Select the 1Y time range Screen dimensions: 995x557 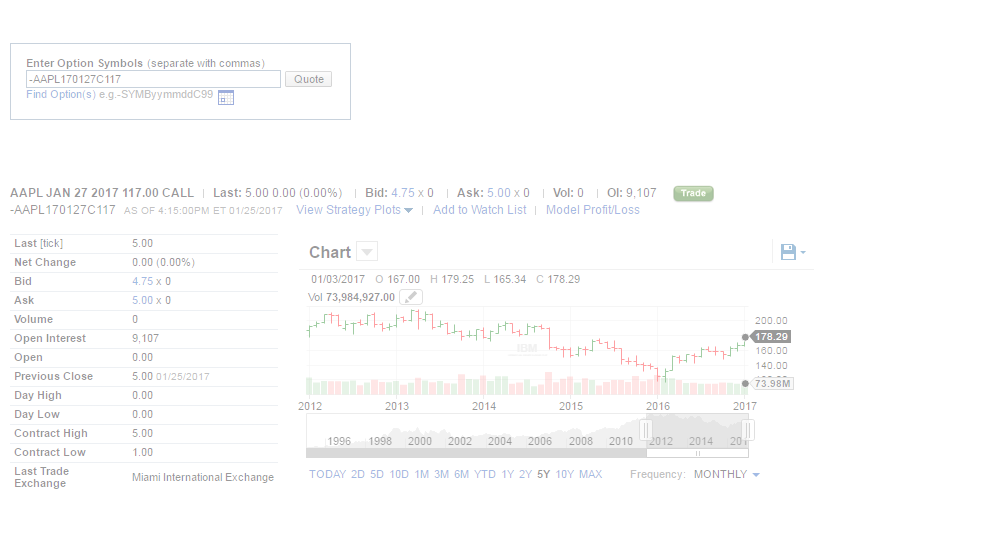tap(508, 474)
